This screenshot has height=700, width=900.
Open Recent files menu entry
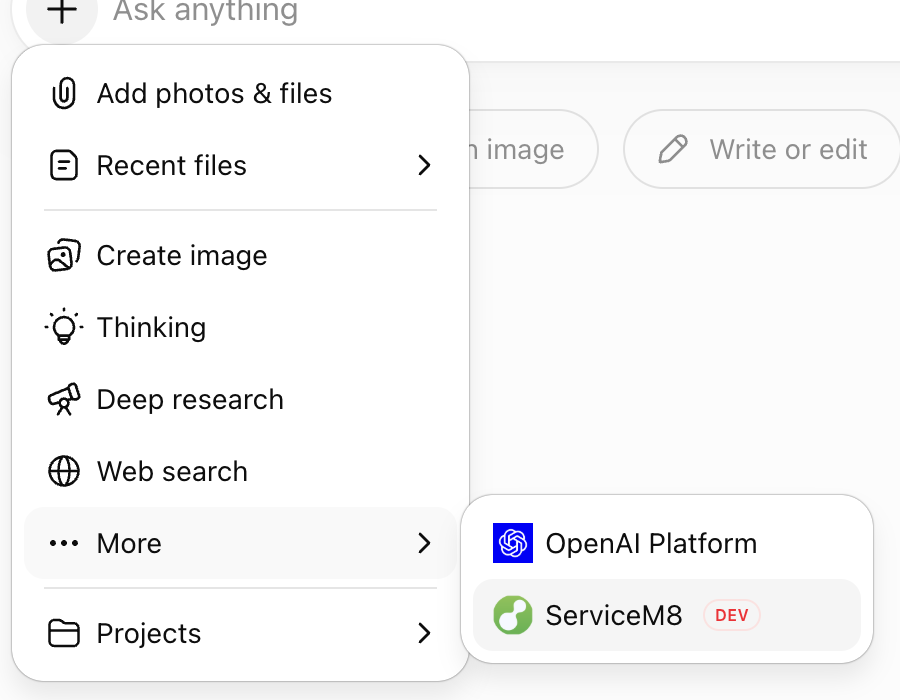tap(240, 165)
